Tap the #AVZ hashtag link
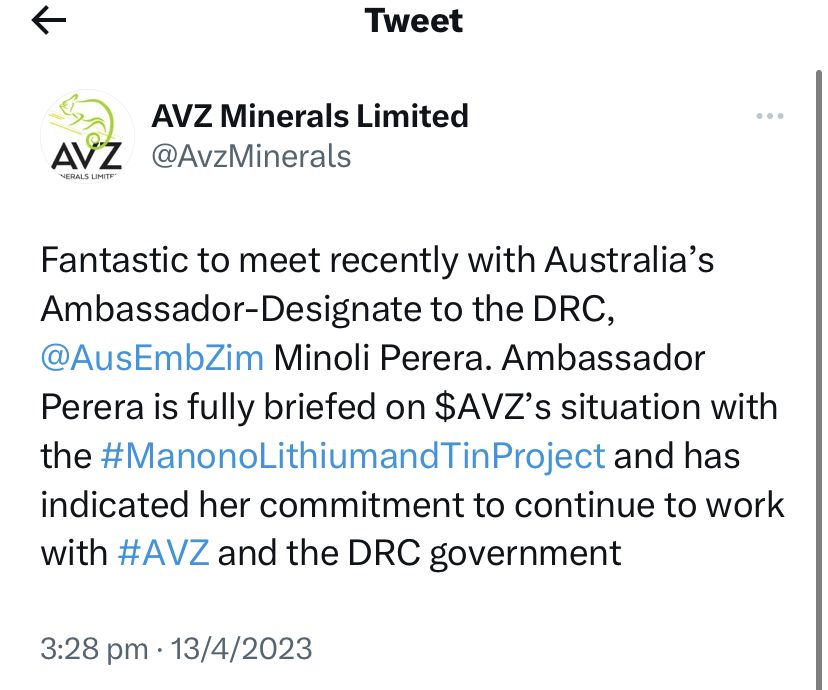The width and height of the screenshot is (828, 690). pos(163,552)
